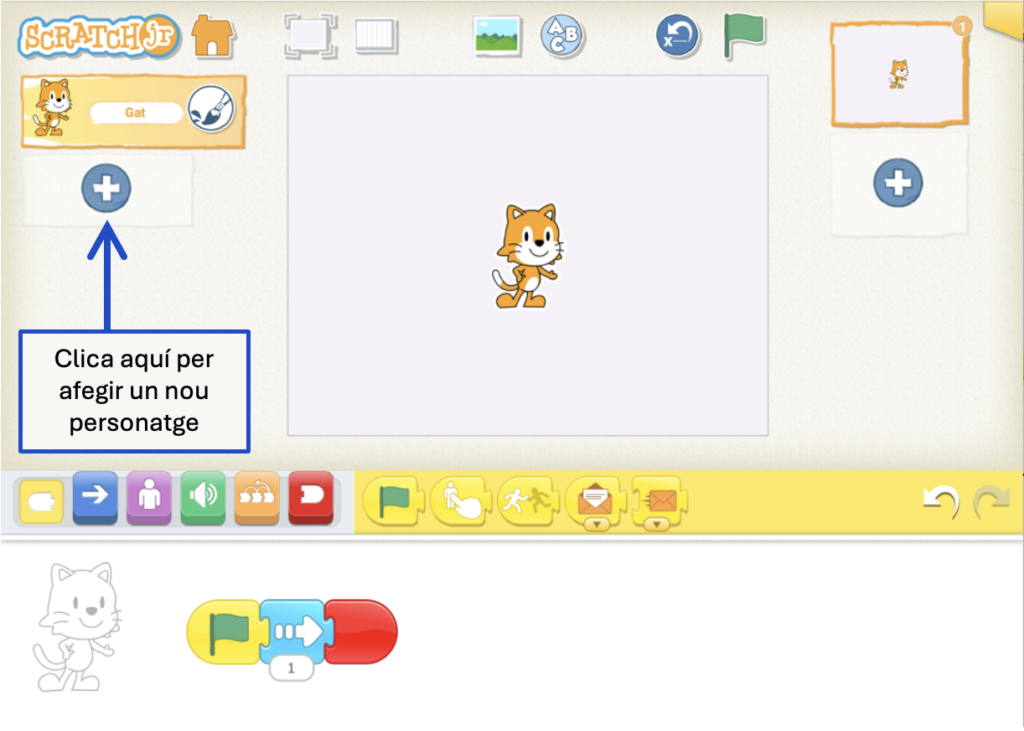This screenshot has height=731, width=1024.
Task: Open the change background picture icon
Action: click(x=497, y=36)
